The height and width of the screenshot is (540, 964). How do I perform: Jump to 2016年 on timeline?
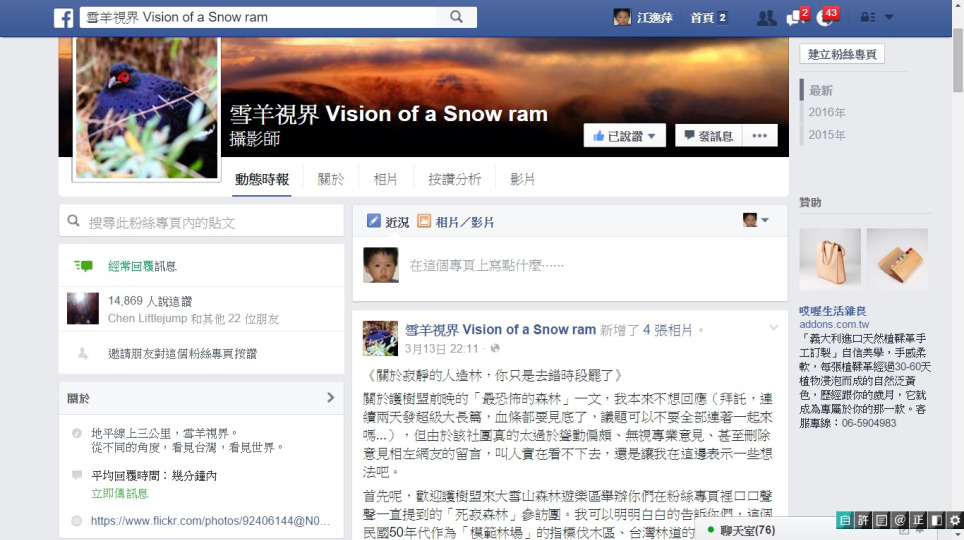click(x=827, y=112)
